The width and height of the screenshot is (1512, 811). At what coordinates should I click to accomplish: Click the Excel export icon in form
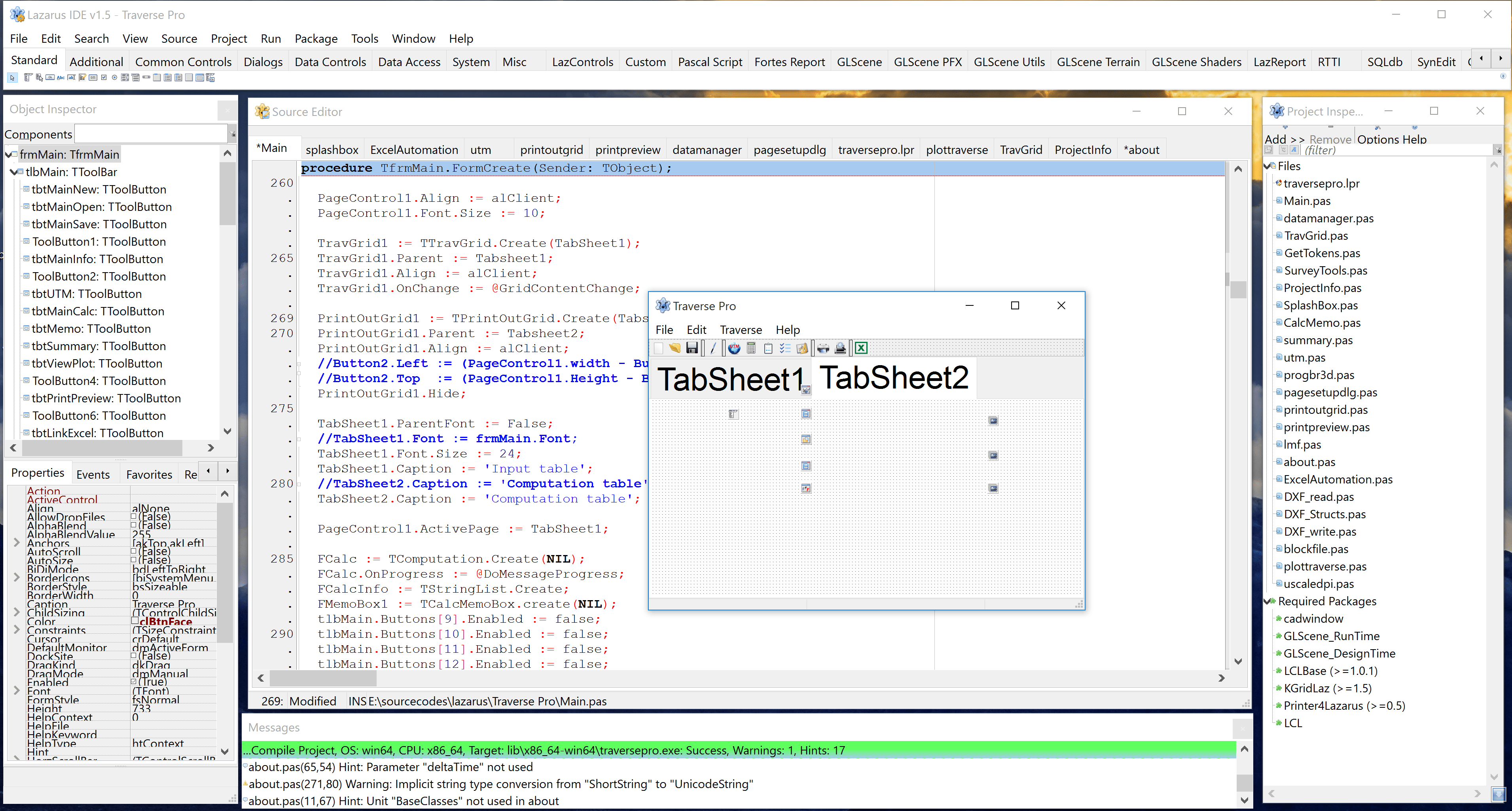pyautogui.click(x=860, y=349)
